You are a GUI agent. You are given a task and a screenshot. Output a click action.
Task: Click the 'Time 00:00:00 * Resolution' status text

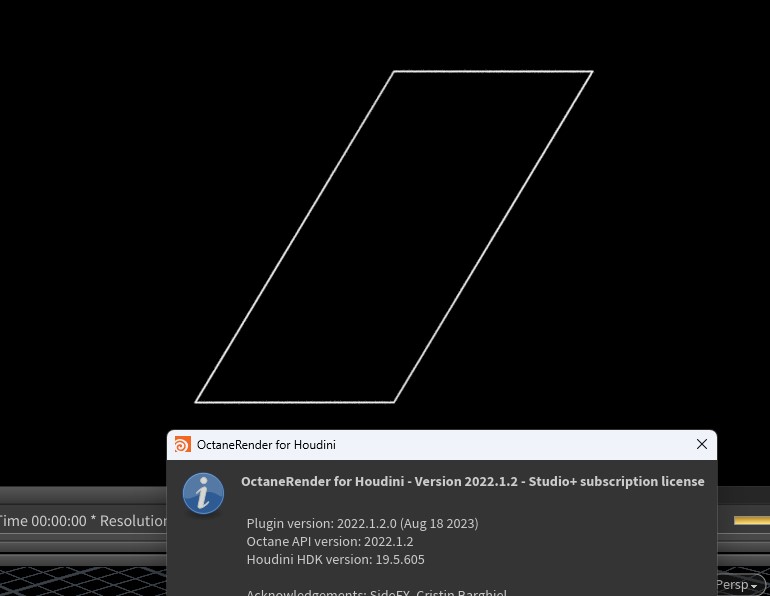(83, 521)
